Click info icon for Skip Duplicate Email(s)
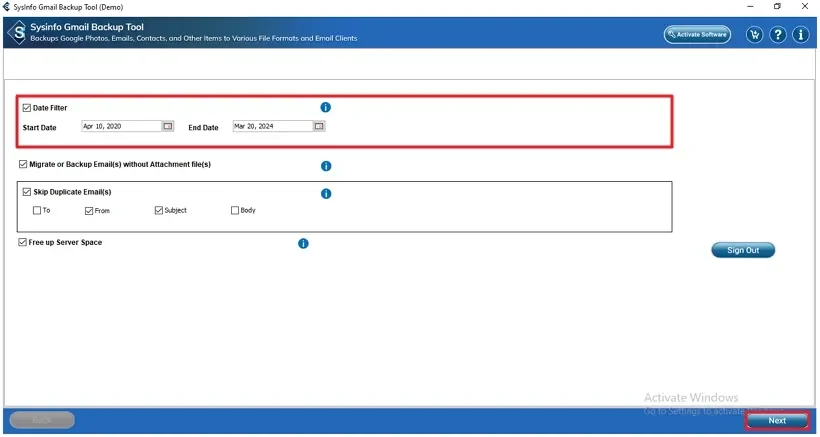Image resolution: width=820 pixels, height=437 pixels. click(x=326, y=193)
